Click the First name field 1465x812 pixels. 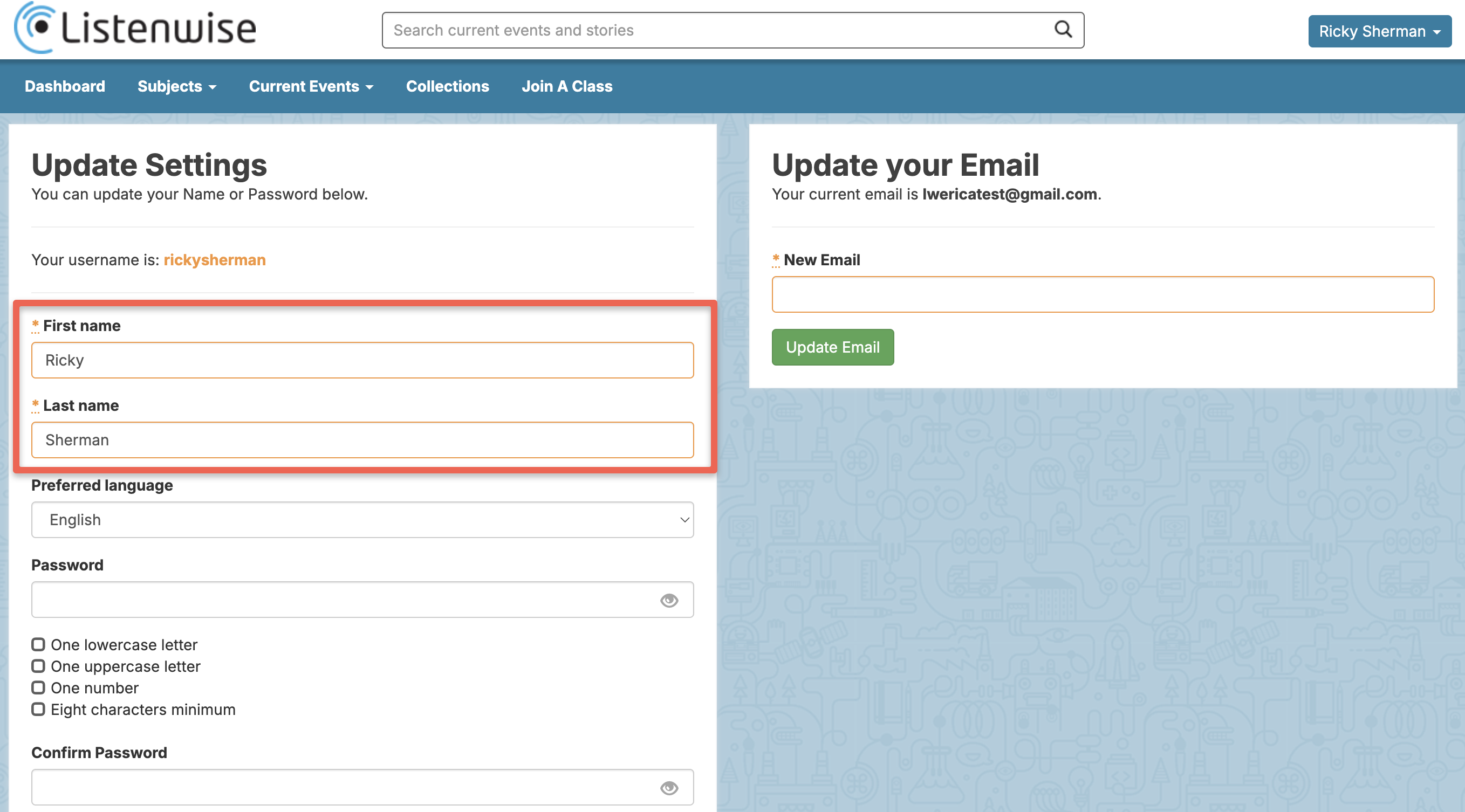(x=362, y=360)
